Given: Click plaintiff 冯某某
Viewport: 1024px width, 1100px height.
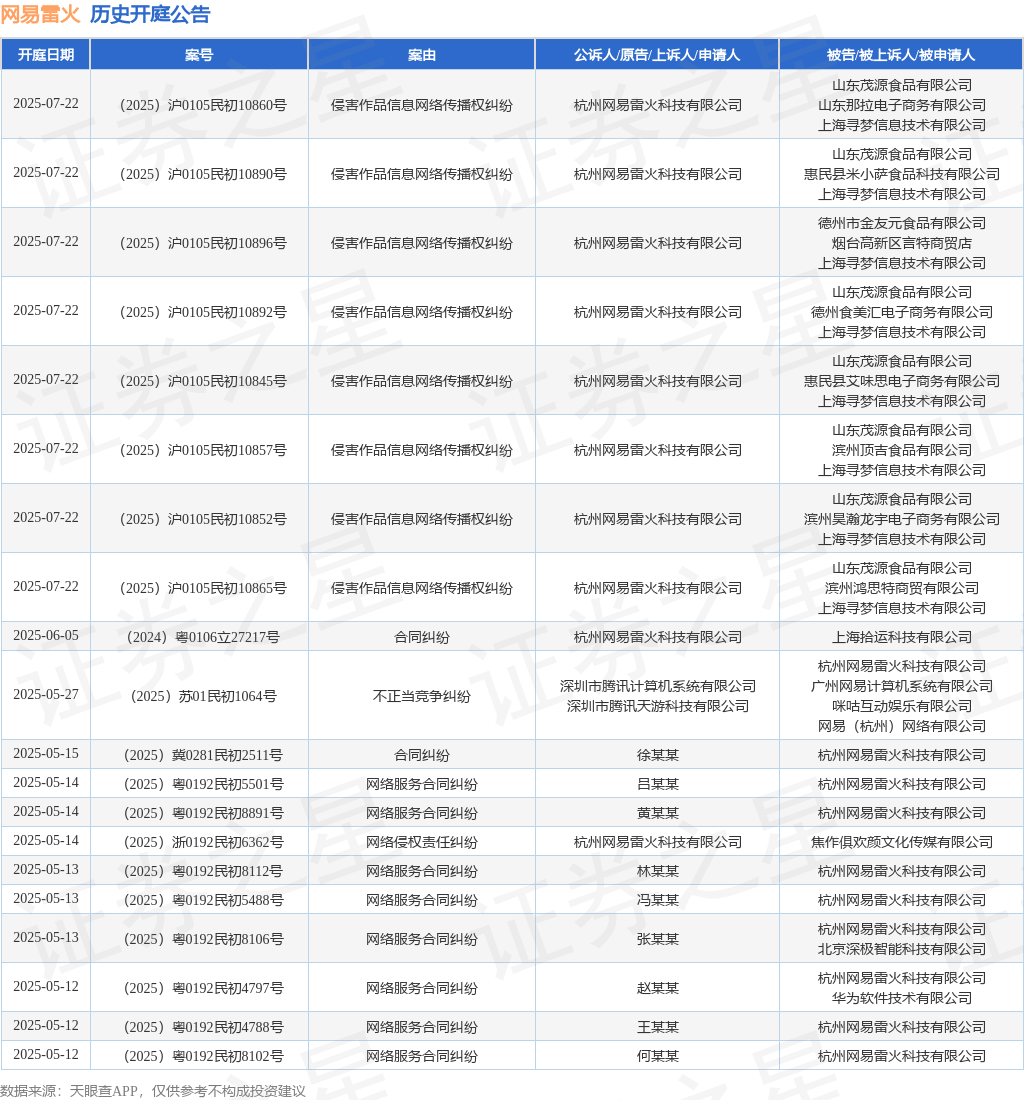Looking at the screenshot, I should point(658,900).
